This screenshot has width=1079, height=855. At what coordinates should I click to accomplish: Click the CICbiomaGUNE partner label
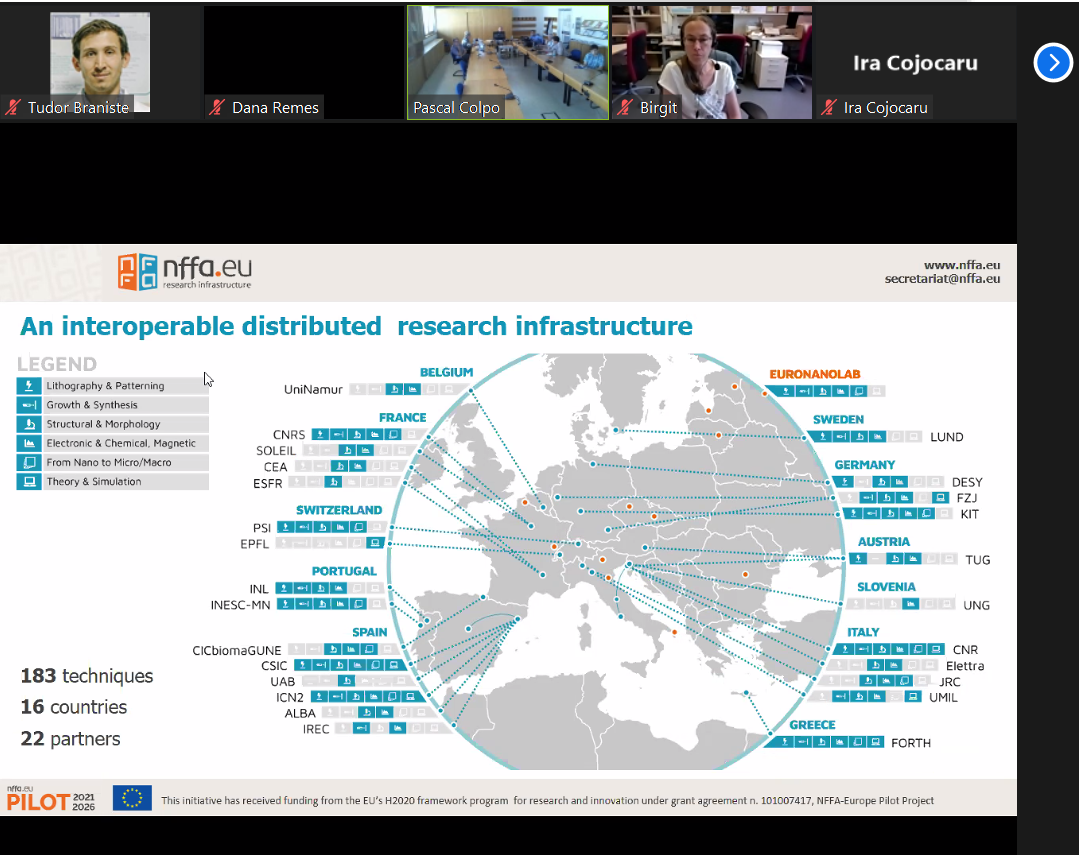(237, 651)
